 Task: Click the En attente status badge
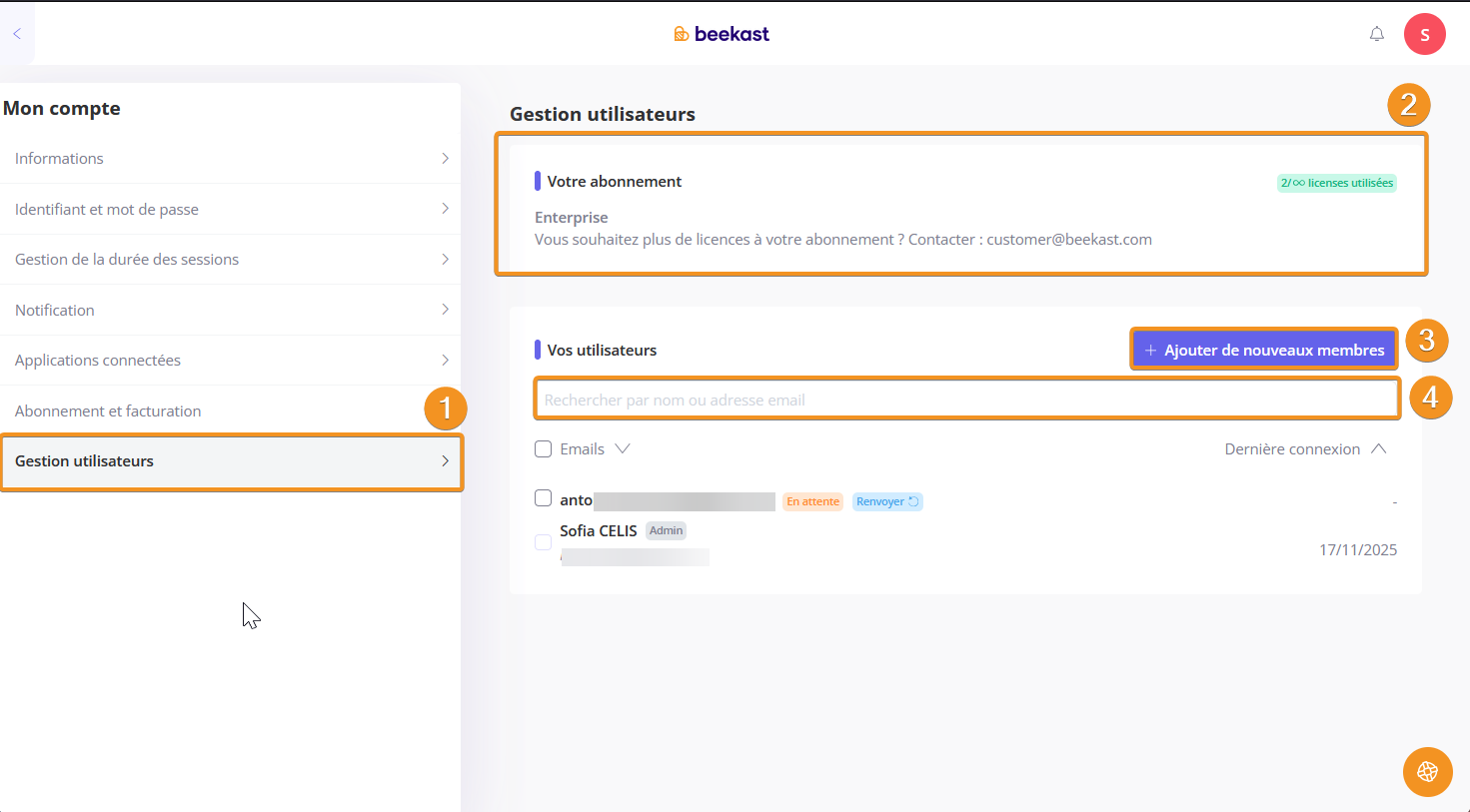(x=812, y=501)
